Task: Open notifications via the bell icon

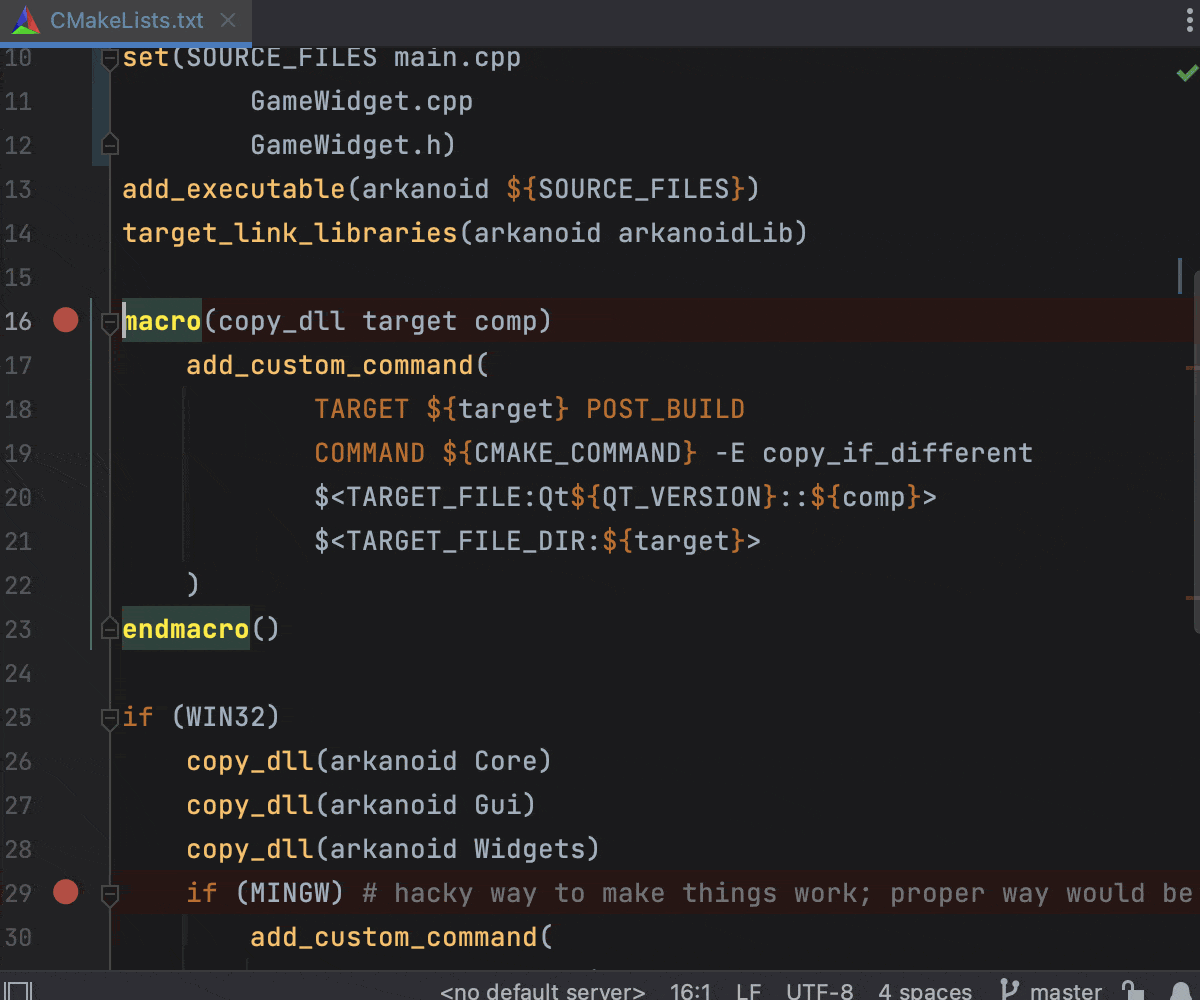Action: (x=1179, y=989)
